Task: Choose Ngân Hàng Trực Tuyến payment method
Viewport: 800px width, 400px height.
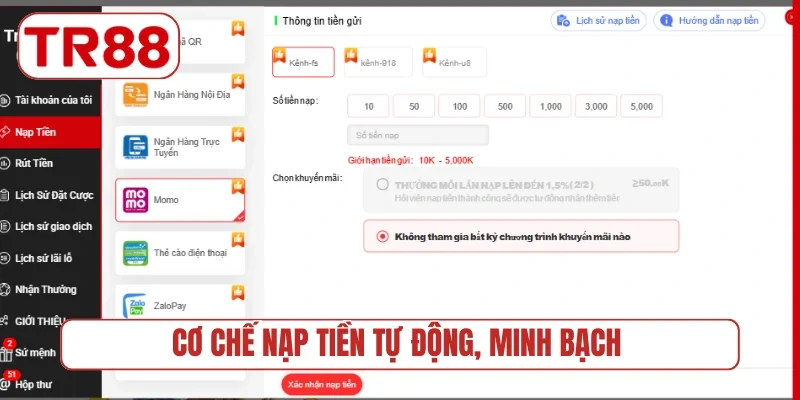Action: click(x=180, y=147)
